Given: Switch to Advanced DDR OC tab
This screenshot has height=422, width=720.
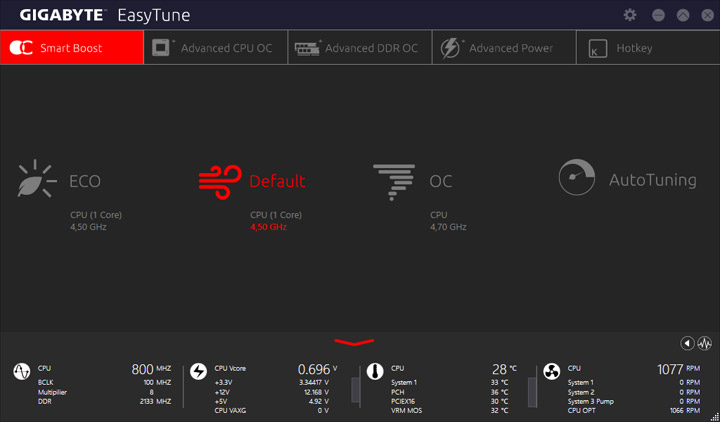Looking at the screenshot, I should pyautogui.click(x=360, y=48).
